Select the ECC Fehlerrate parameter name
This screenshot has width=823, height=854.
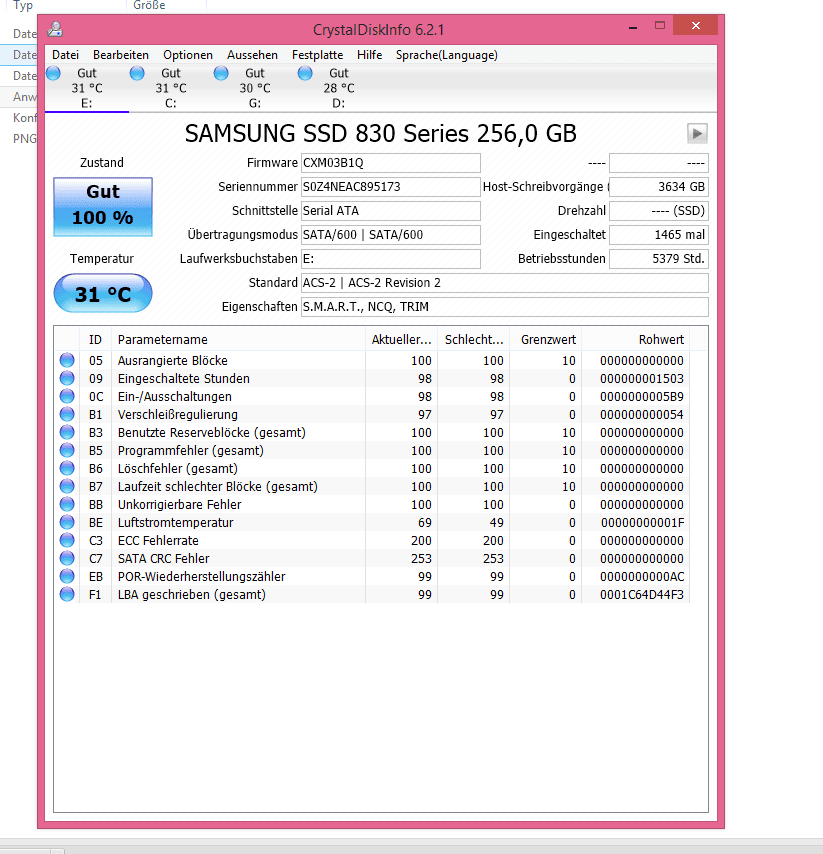[x=158, y=540]
